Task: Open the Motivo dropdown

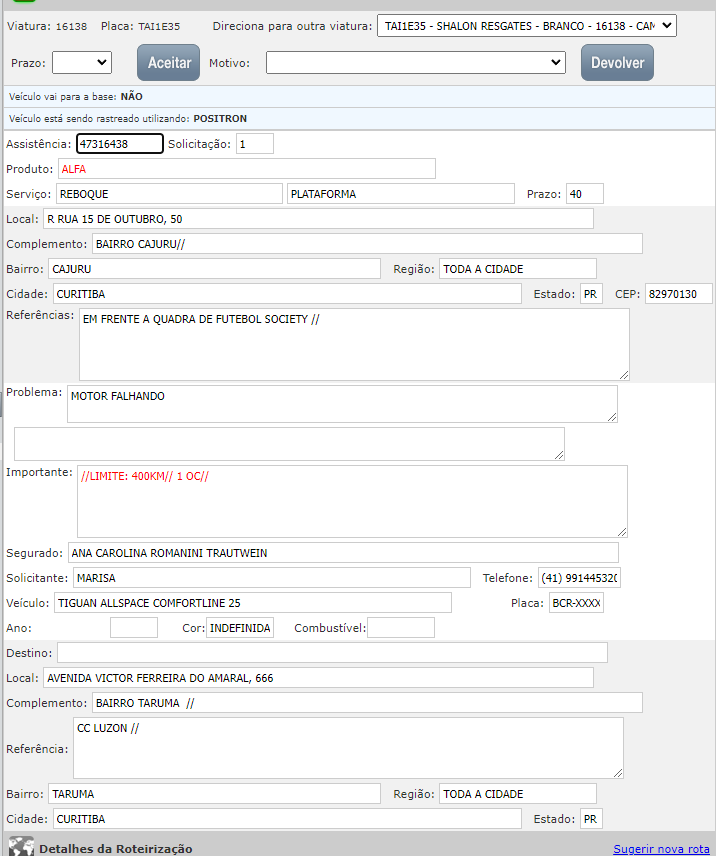Action: (416, 62)
